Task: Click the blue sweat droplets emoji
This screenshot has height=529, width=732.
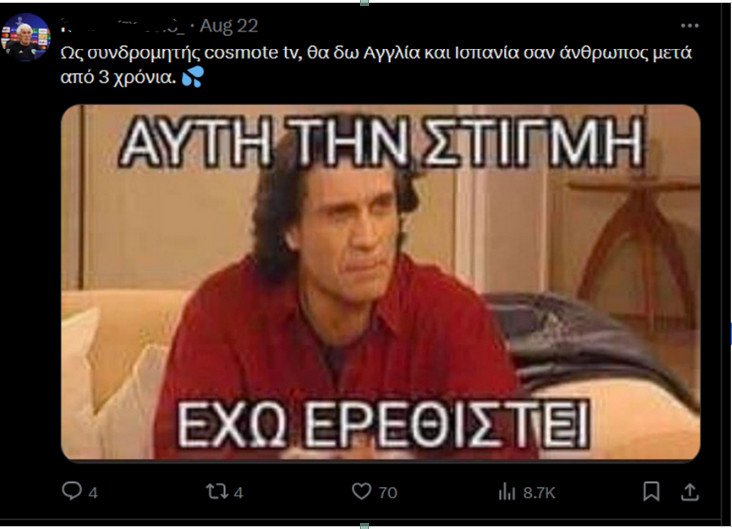Action: [192, 77]
